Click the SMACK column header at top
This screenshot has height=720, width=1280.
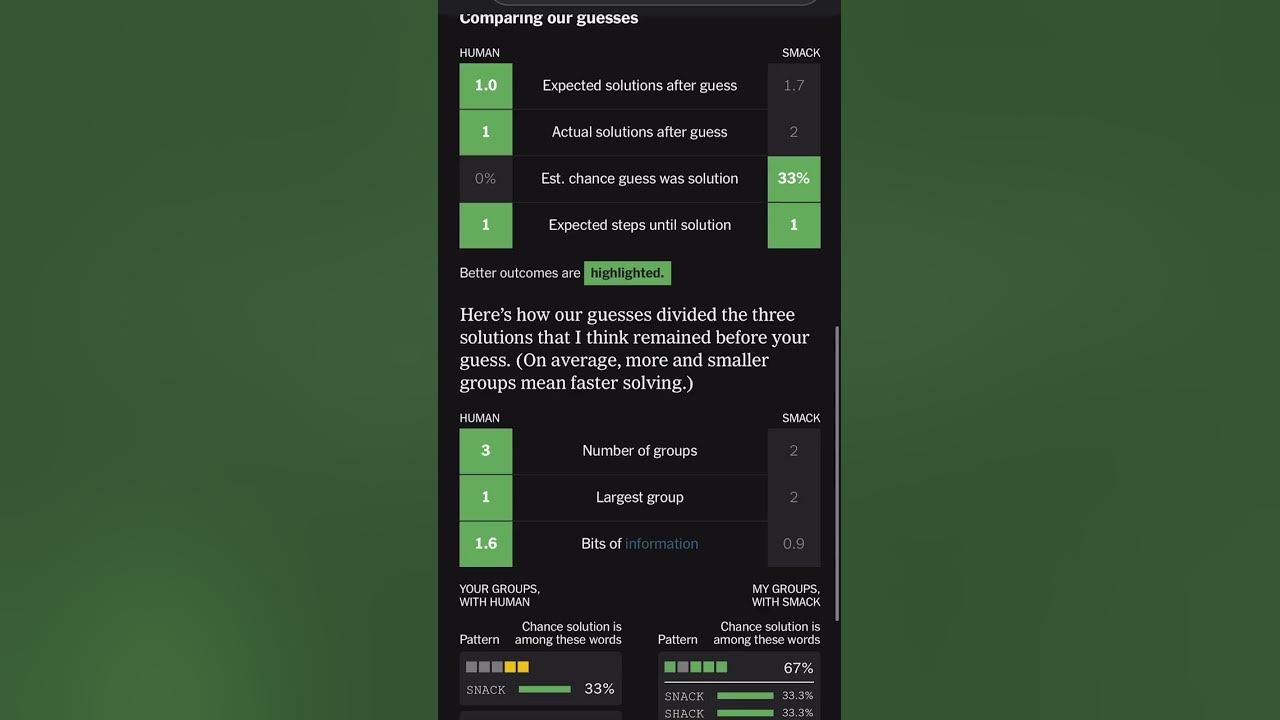click(x=801, y=53)
